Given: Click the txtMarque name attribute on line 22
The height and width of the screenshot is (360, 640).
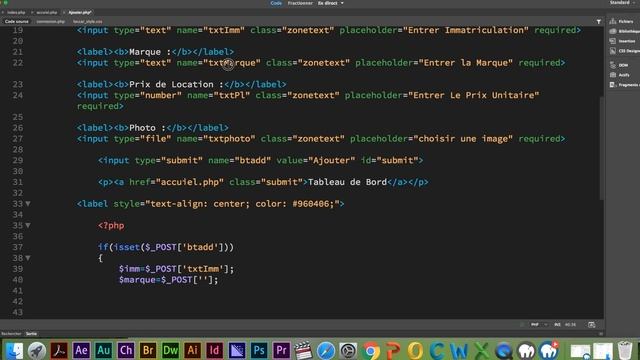Looking at the screenshot, I should [219, 62].
